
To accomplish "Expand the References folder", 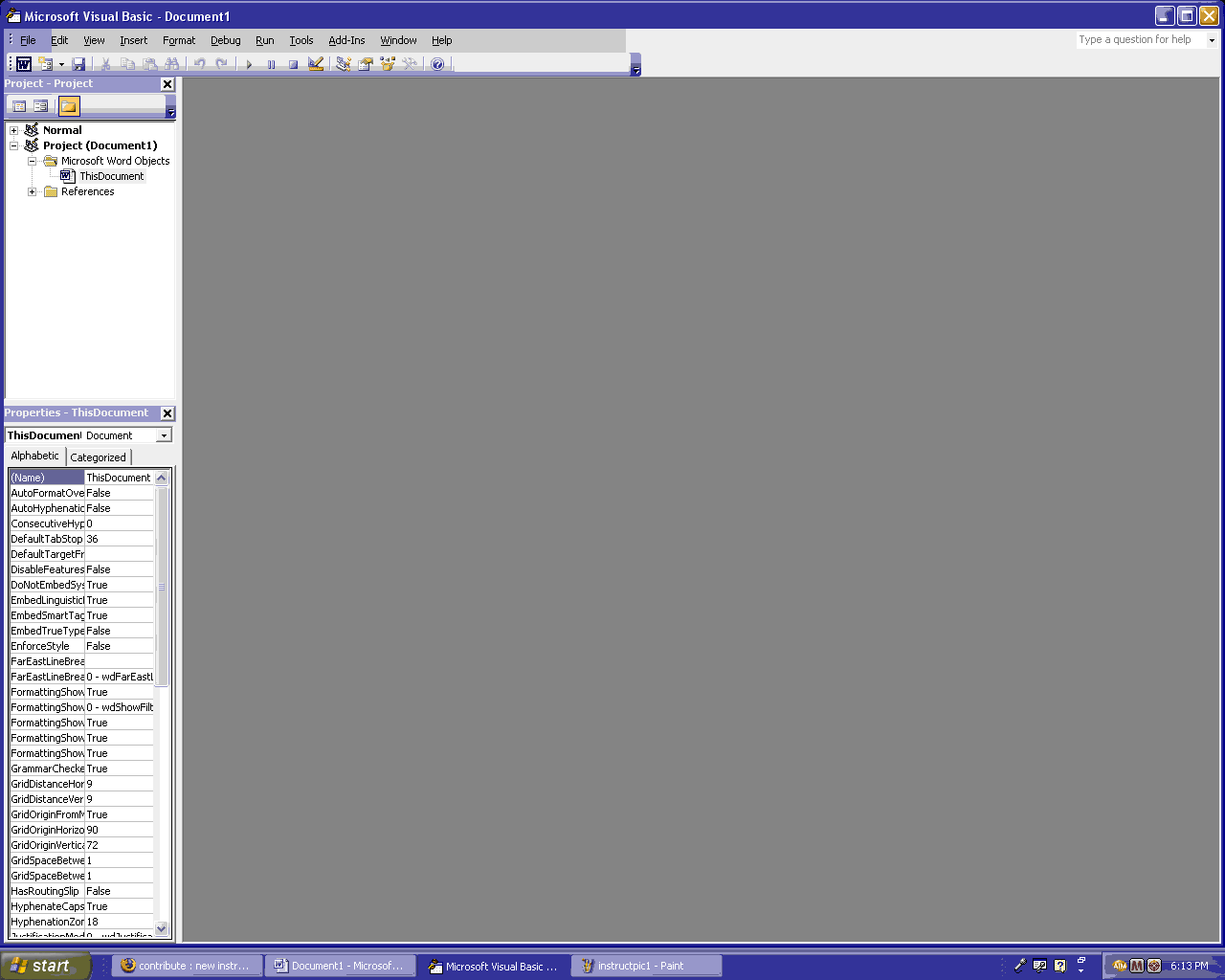I will click(32, 191).
